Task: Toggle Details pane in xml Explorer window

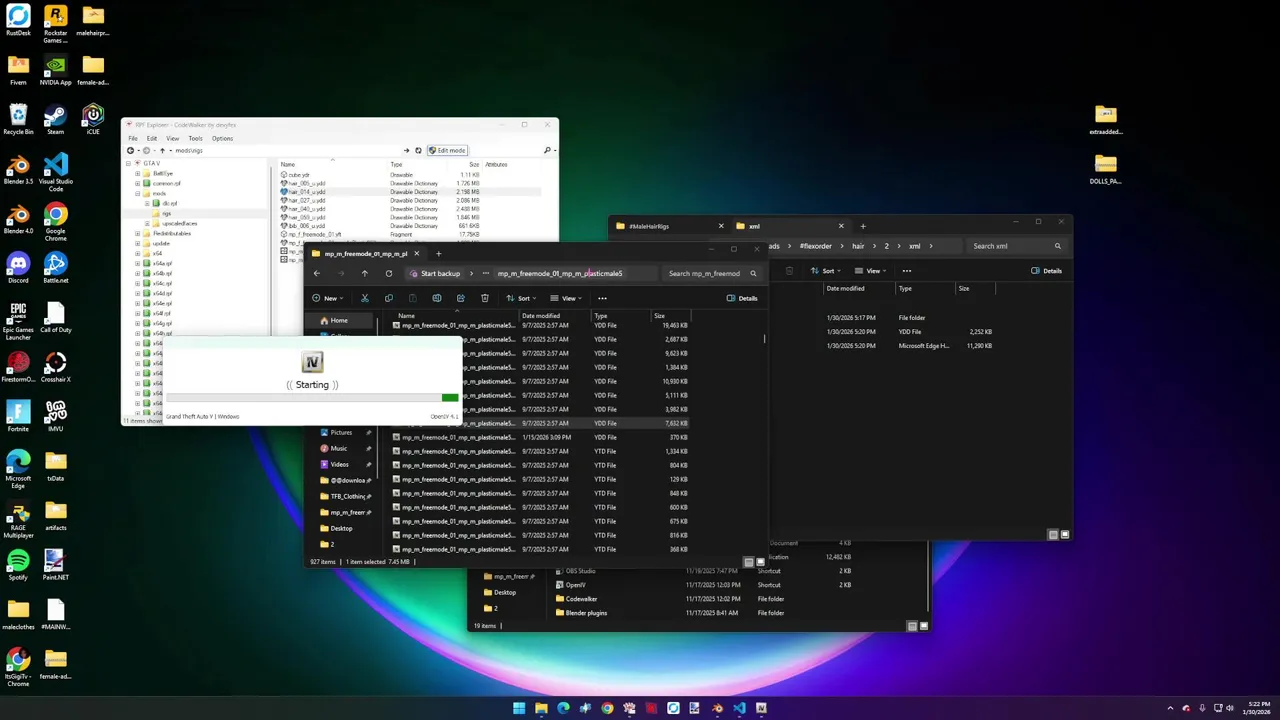Action: pos(1047,270)
